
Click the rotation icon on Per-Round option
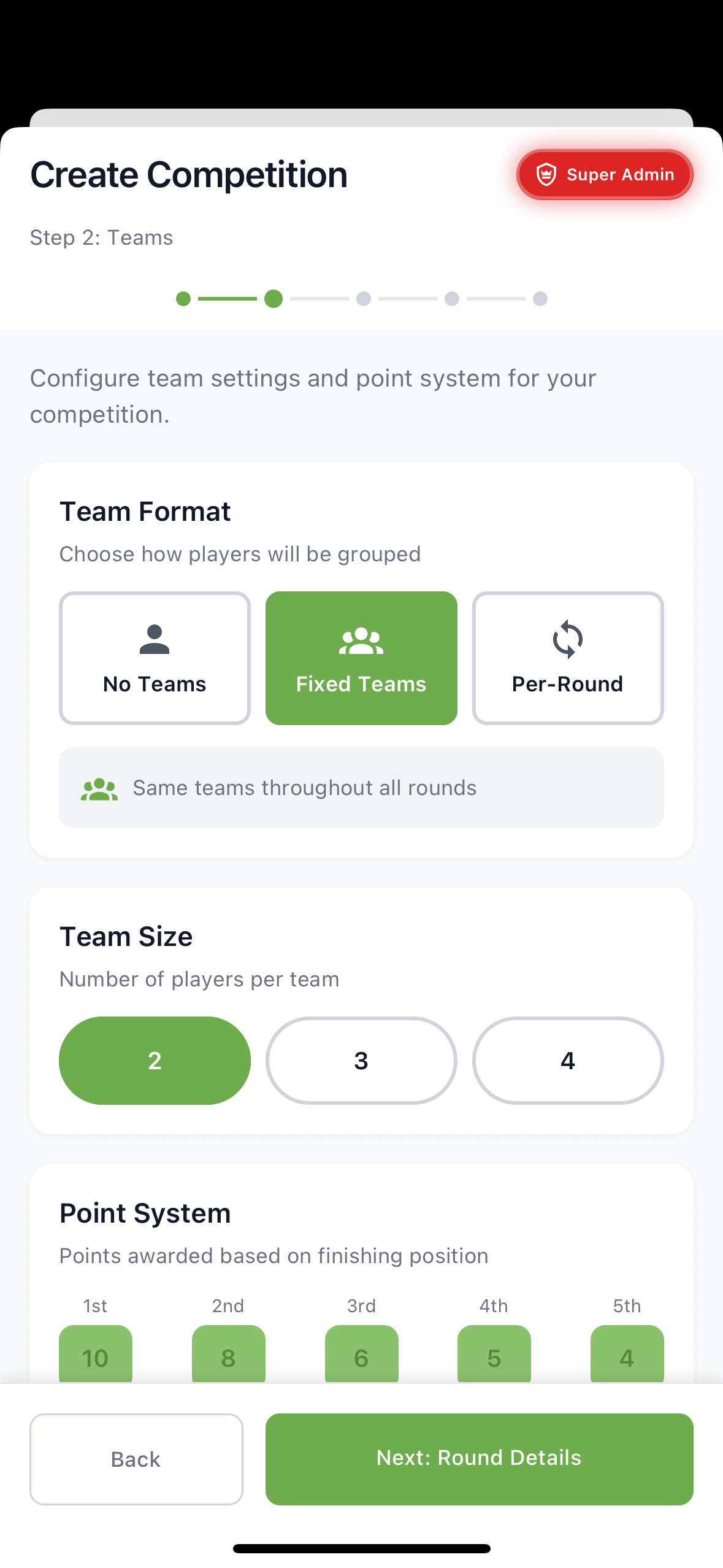click(x=567, y=640)
